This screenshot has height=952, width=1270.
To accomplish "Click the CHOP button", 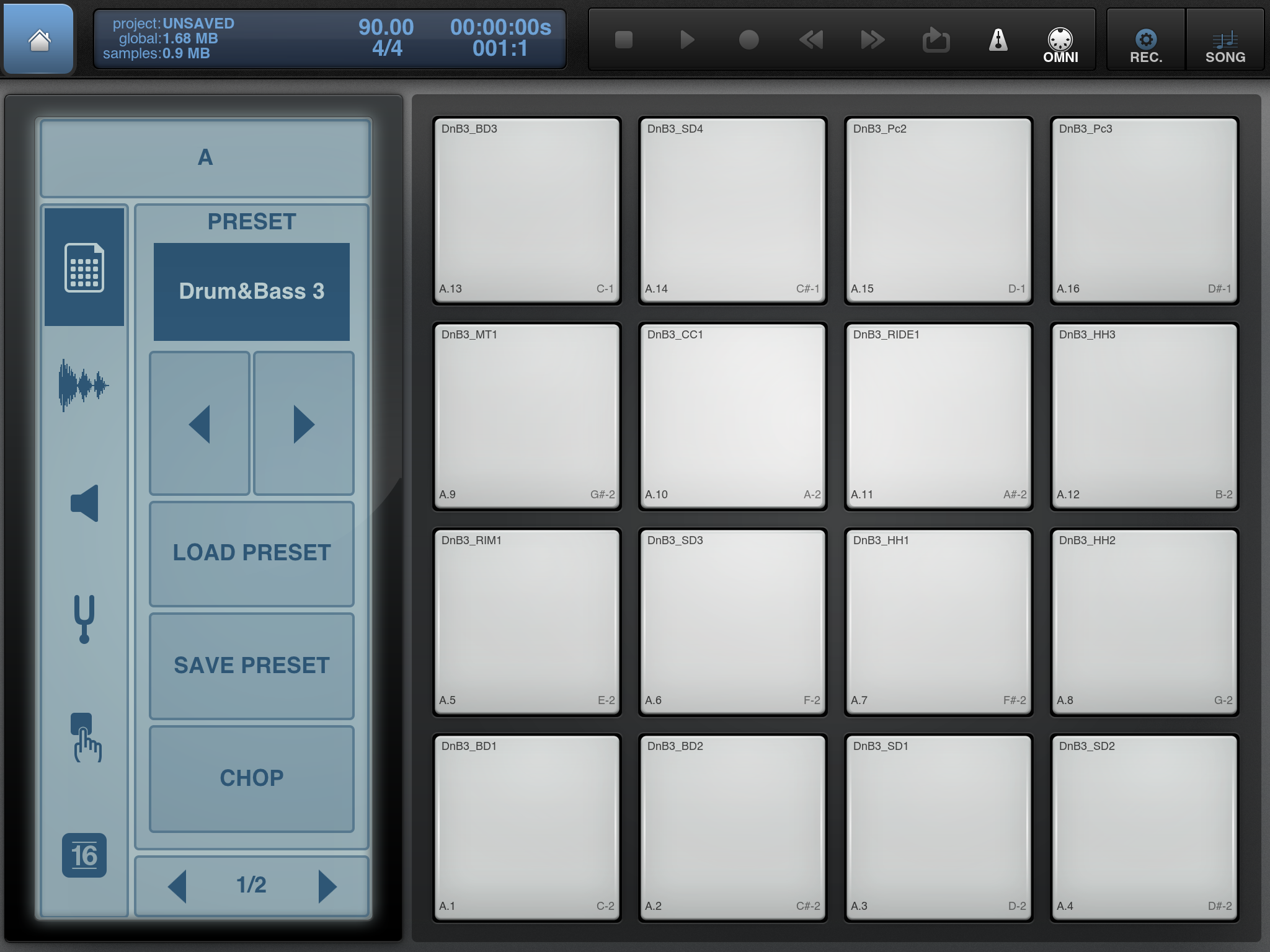I will pos(252,778).
